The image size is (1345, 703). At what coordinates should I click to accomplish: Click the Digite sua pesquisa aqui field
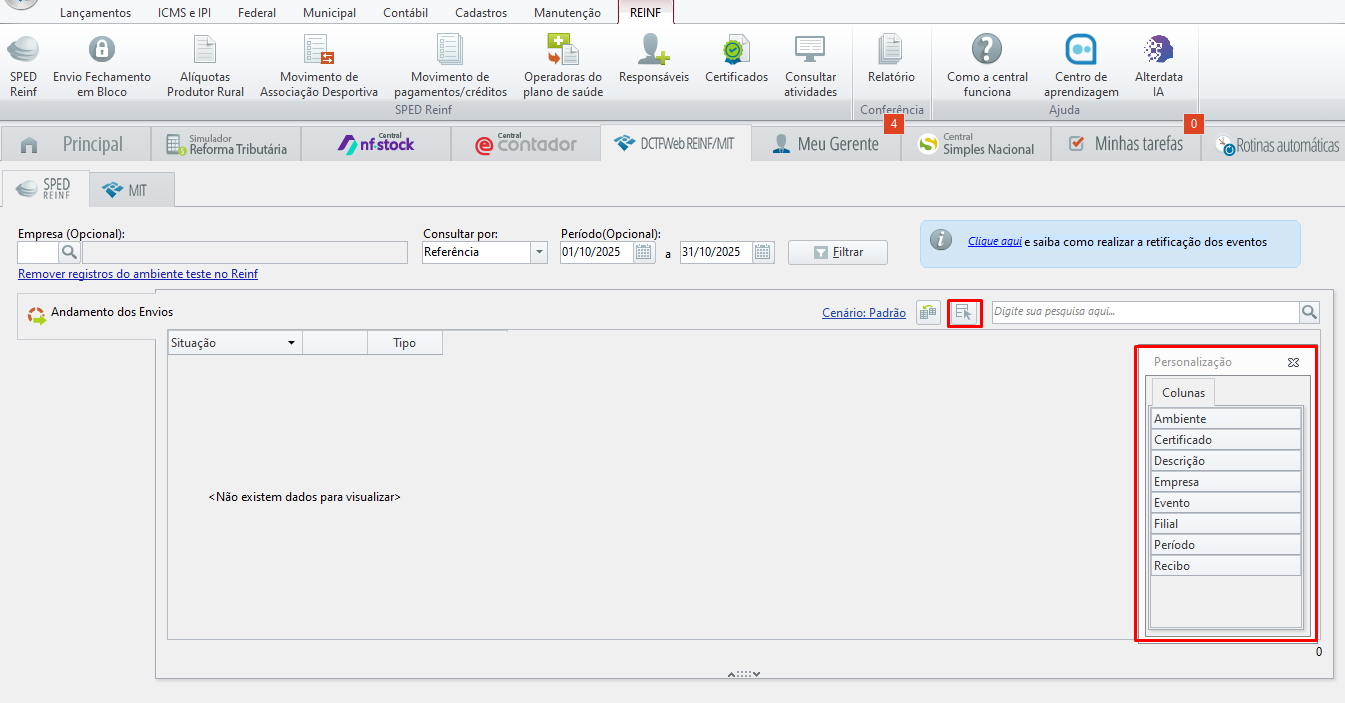tap(1145, 313)
